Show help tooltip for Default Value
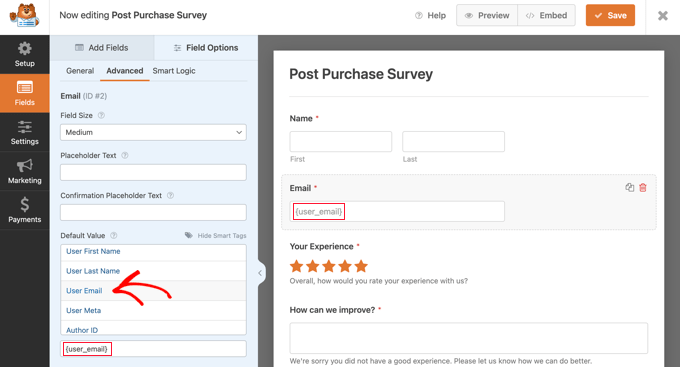The height and width of the screenshot is (367, 680). [x=114, y=236]
